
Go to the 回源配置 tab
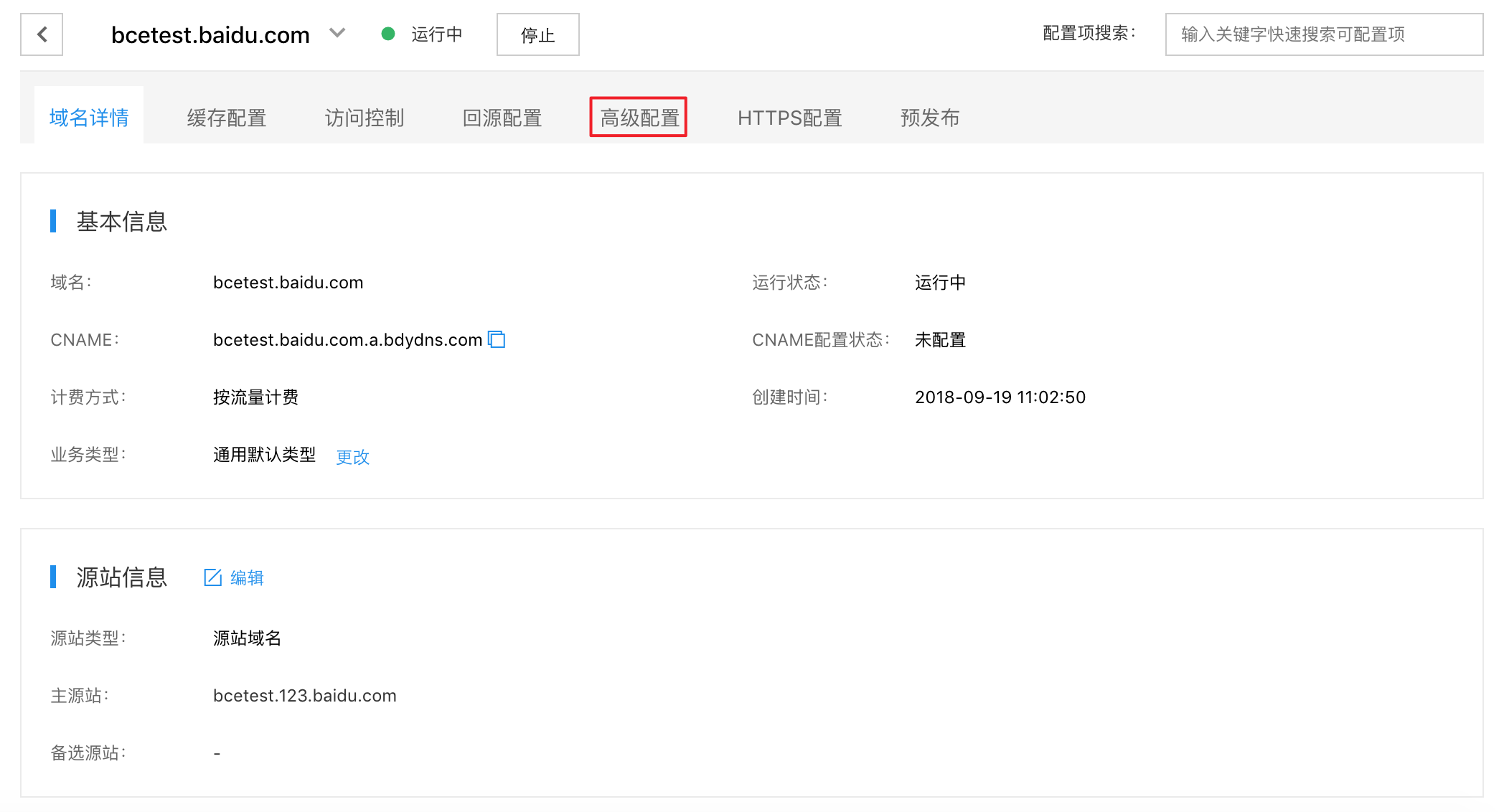pyautogui.click(x=502, y=118)
